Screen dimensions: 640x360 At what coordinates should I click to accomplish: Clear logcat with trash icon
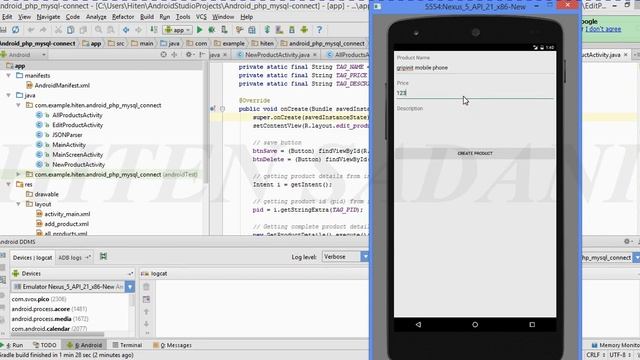(146, 287)
